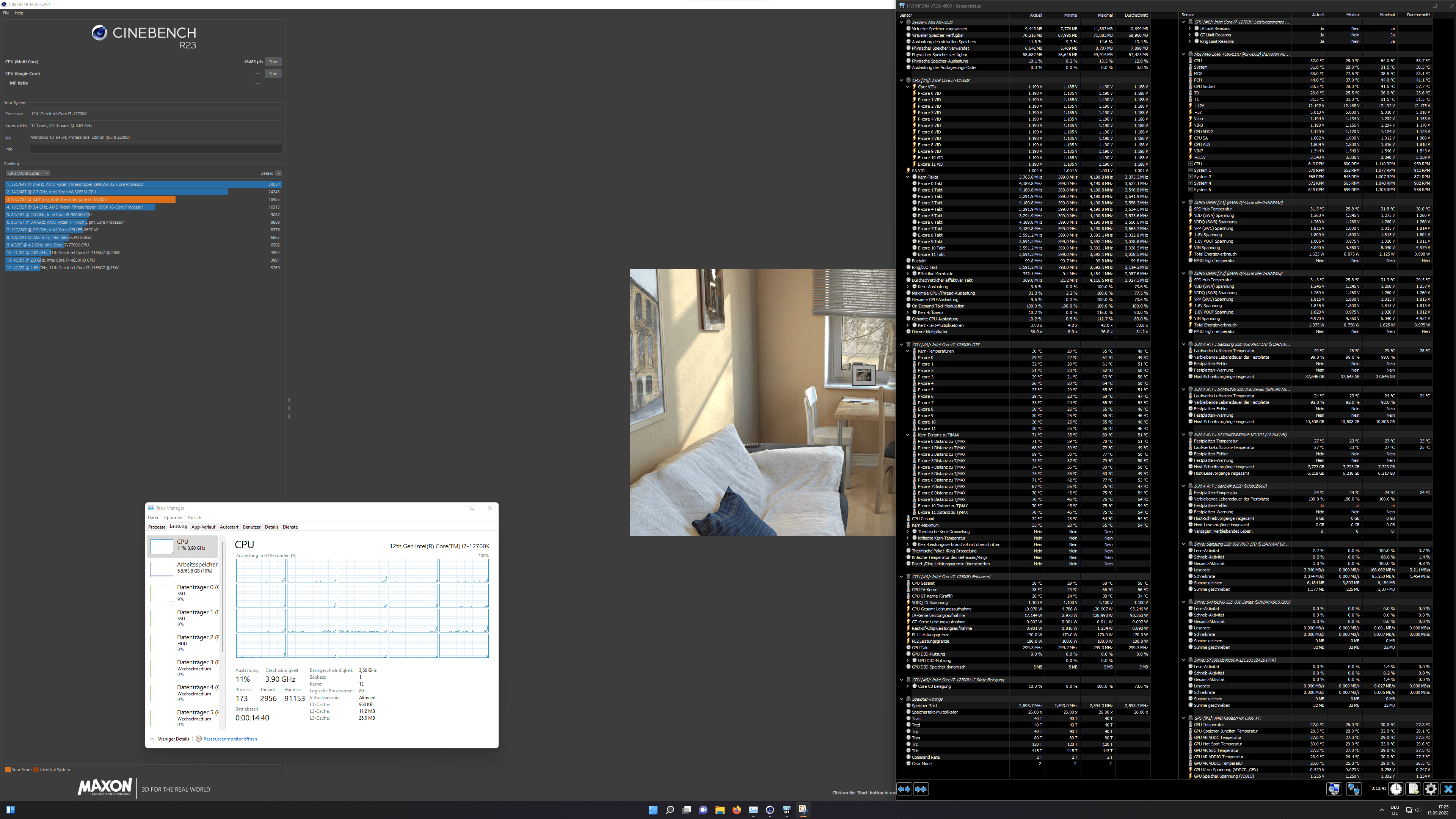Collapse the Kern-Takte tree node
This screenshot has height=819, width=1456.
click(908, 177)
